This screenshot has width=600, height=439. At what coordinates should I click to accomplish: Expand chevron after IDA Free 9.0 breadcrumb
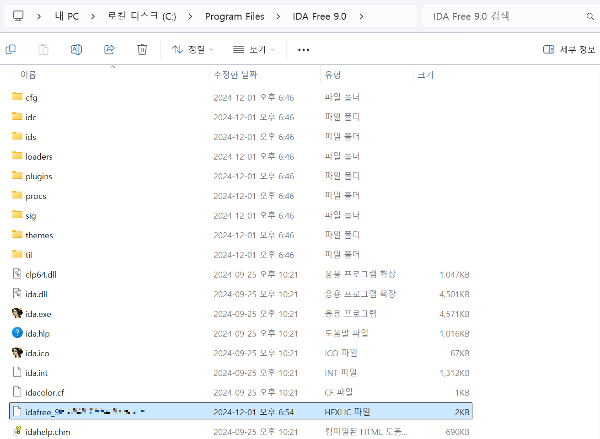pyautogui.click(x=361, y=16)
